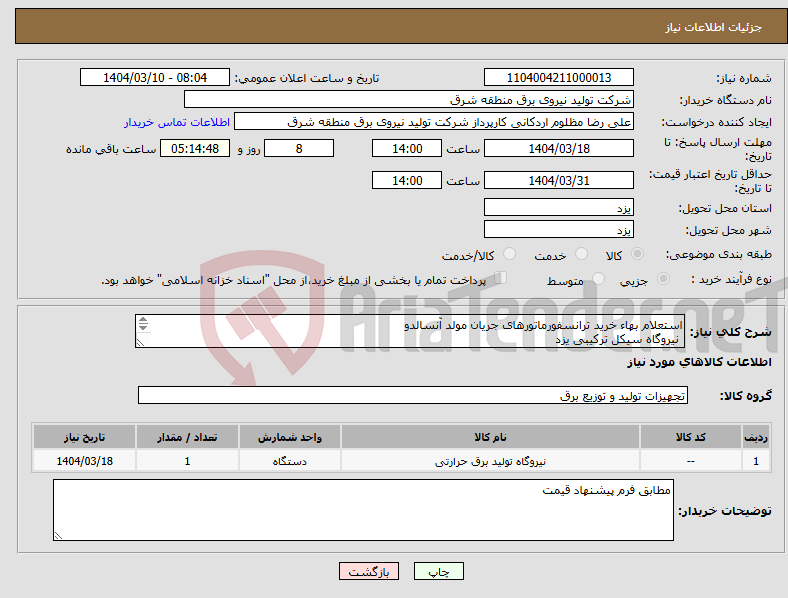The height and width of the screenshot is (598, 788).
Task: Click the نام کالا column header
Action: [x=490, y=437]
